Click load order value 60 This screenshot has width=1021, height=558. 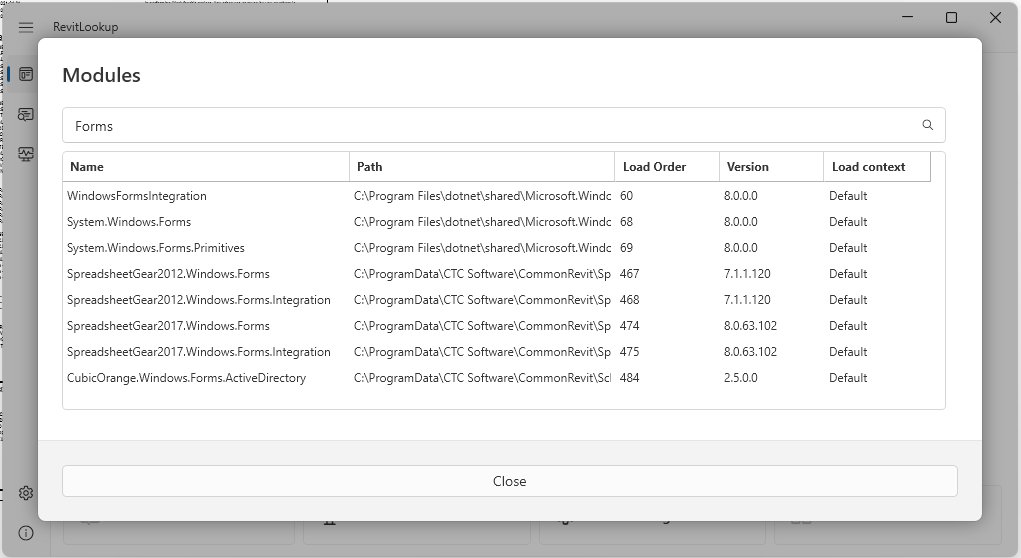click(x=626, y=196)
